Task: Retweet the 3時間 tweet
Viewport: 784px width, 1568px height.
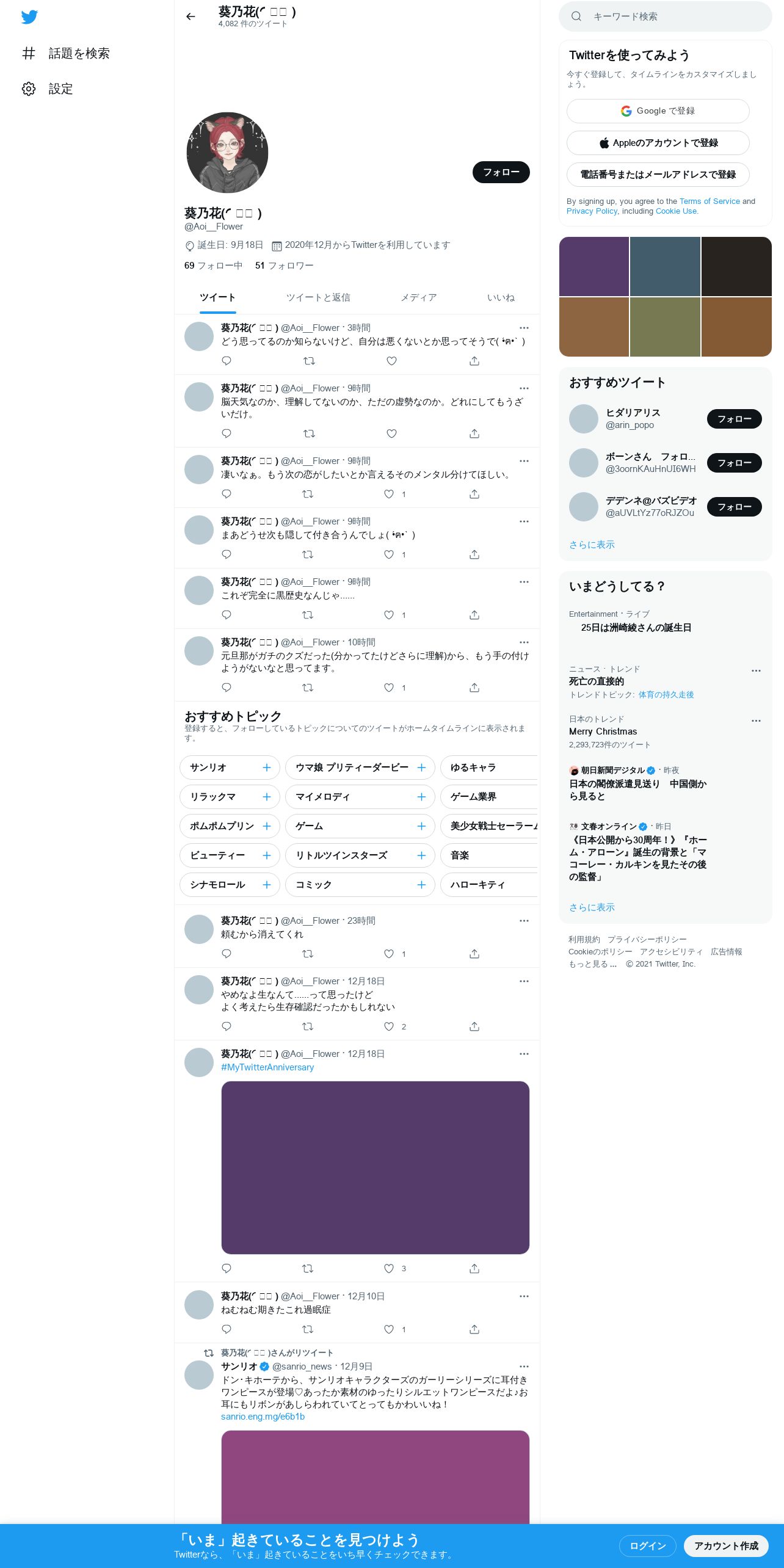Action: pos(309,361)
